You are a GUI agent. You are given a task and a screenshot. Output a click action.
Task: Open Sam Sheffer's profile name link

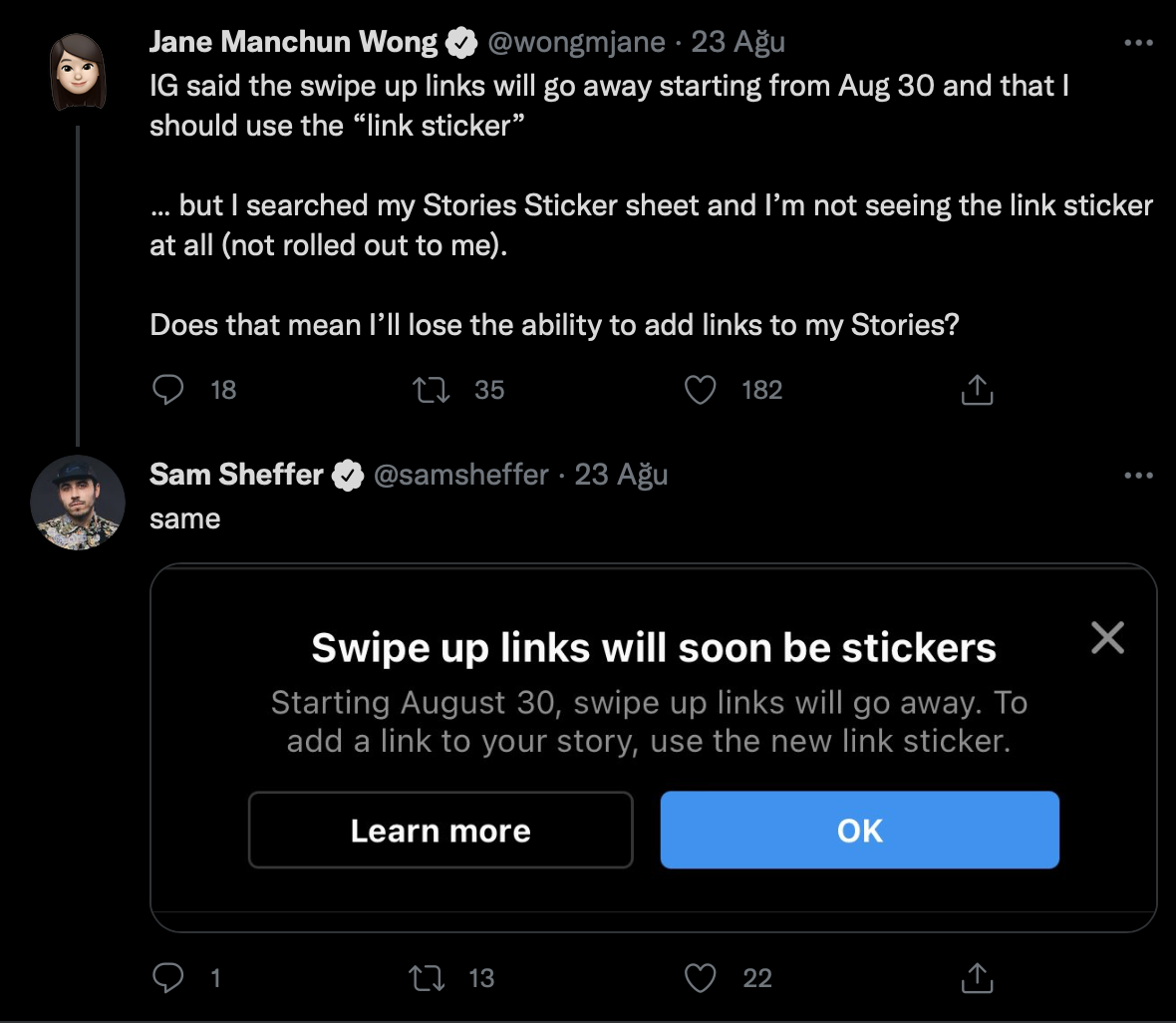236,475
